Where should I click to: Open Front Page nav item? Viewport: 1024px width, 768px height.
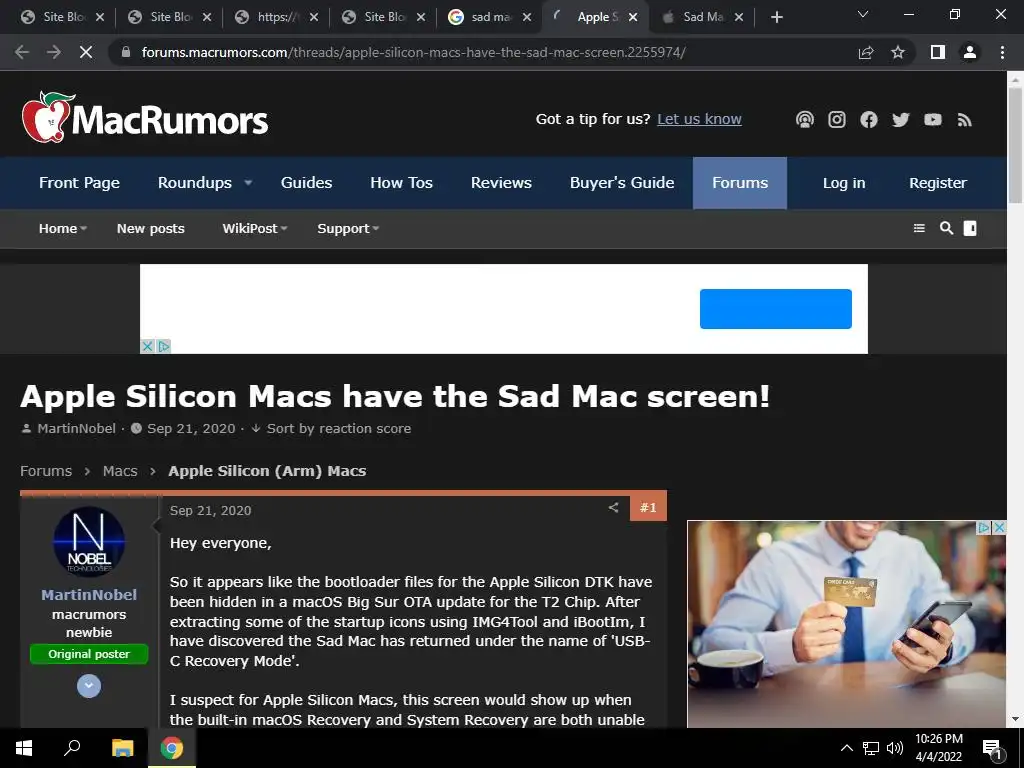[79, 183]
